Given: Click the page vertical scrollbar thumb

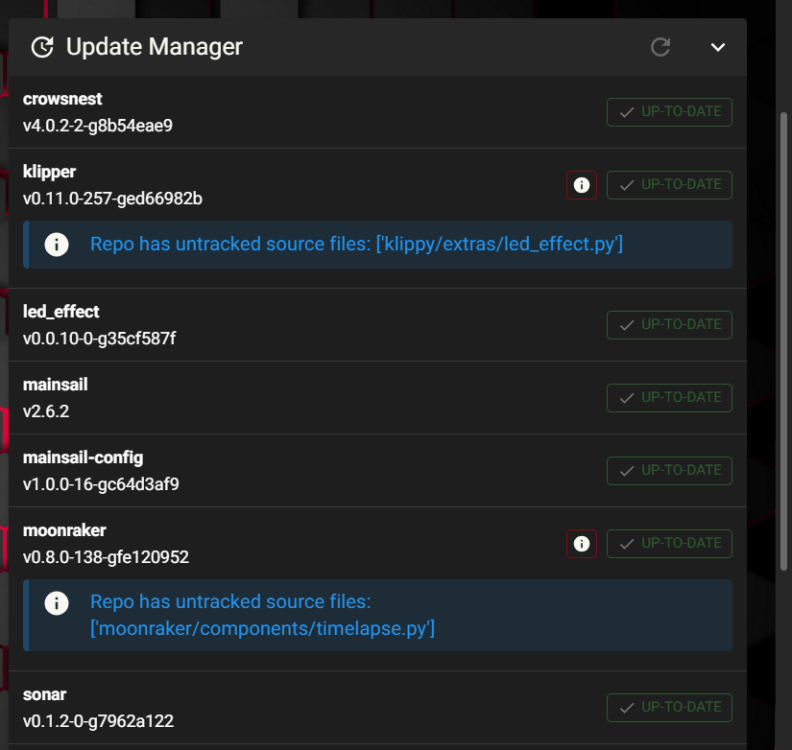Looking at the screenshot, I should [783, 341].
